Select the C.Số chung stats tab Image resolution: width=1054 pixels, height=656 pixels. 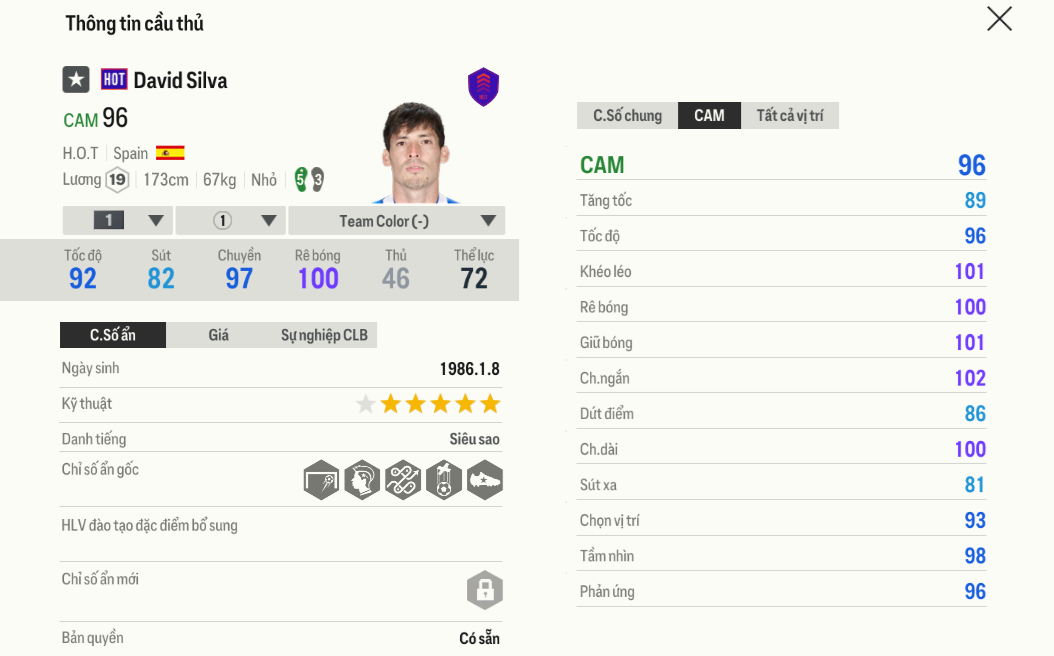627,116
